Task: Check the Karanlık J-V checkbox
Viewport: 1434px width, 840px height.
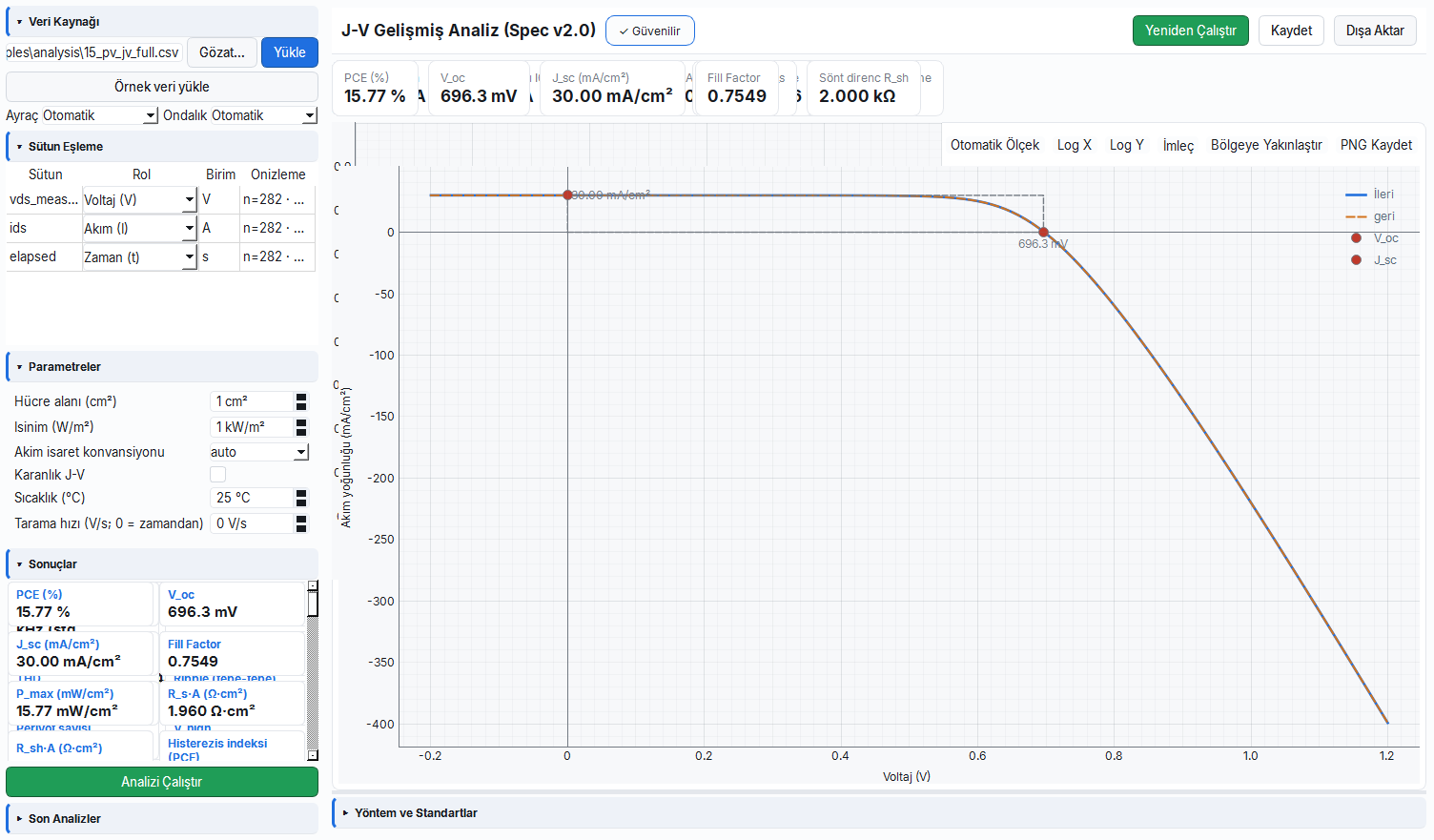Action: (217, 474)
